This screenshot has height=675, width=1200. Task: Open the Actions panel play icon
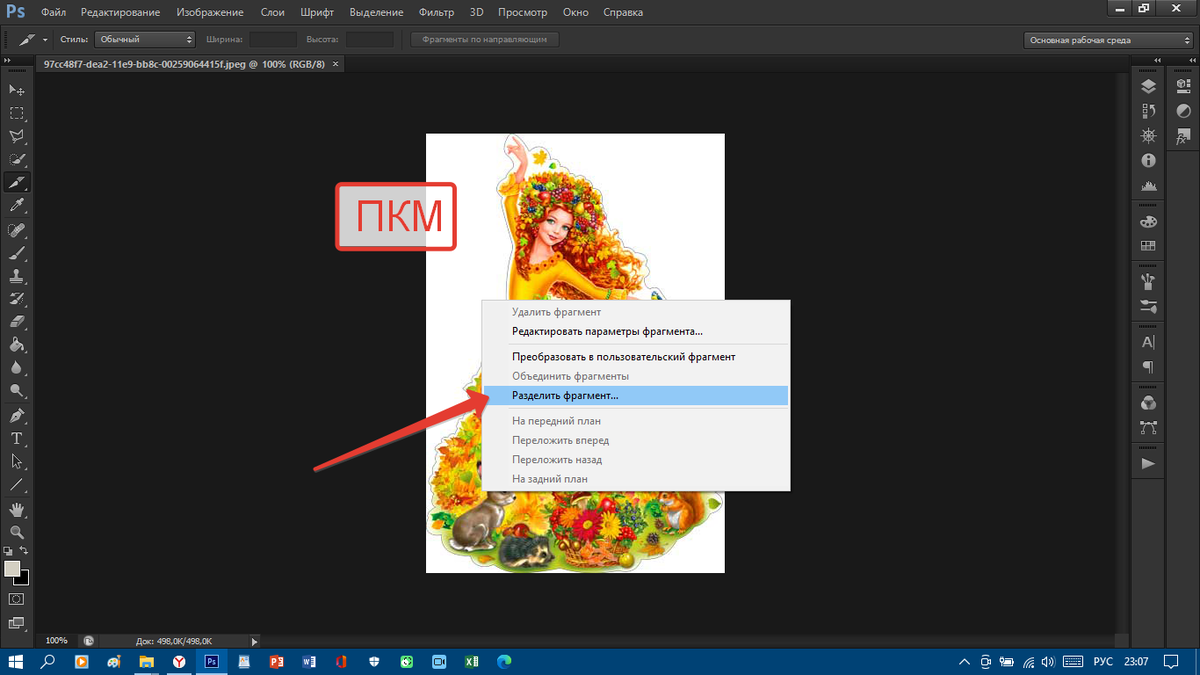coord(1148,464)
